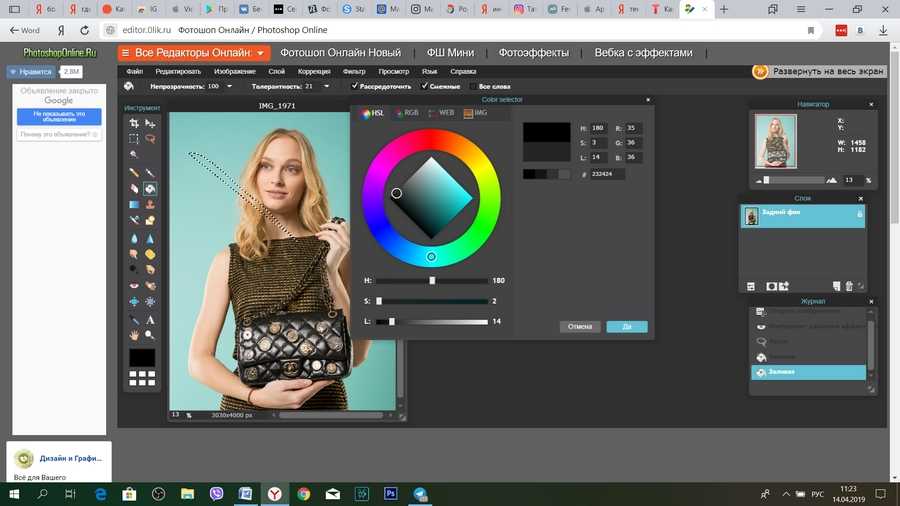Click the Нравится like button
The width and height of the screenshot is (900, 506).
[31, 72]
